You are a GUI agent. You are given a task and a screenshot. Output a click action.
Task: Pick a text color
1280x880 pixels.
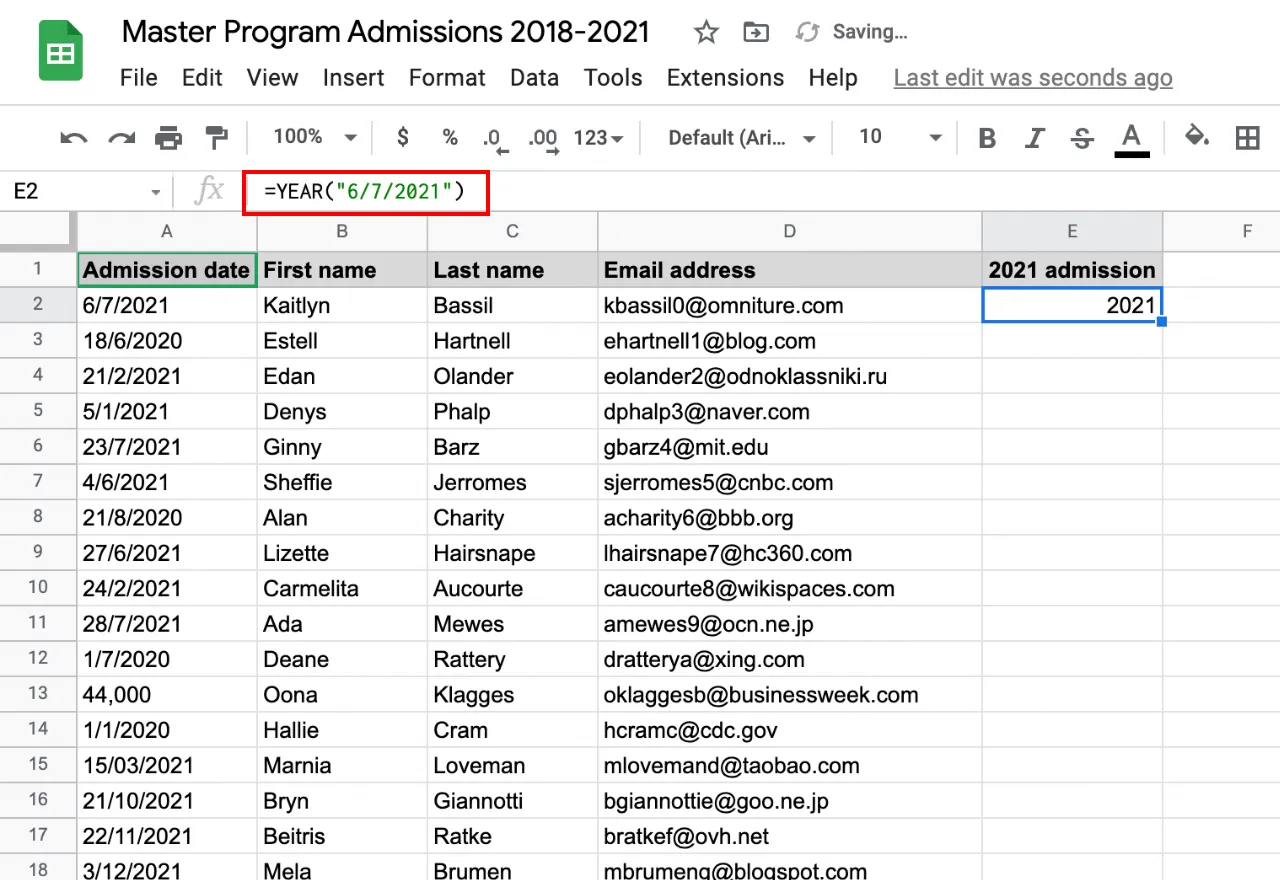[1131, 138]
